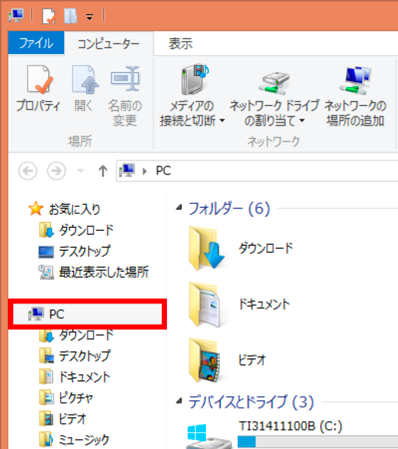Select ミュージック in the navigation pane
398x449 pixels.
click(74, 440)
